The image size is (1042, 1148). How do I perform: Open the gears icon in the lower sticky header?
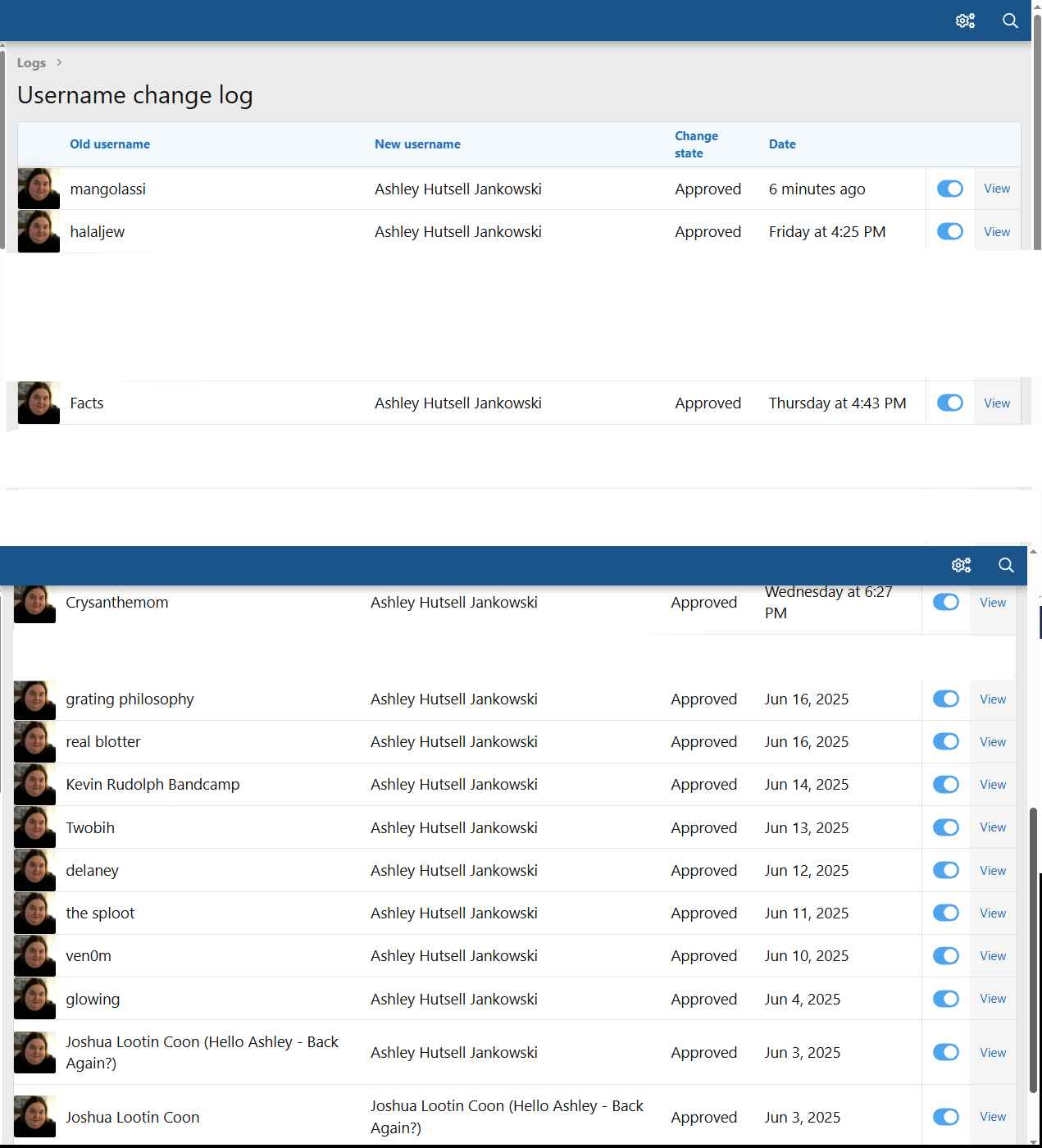point(961,565)
